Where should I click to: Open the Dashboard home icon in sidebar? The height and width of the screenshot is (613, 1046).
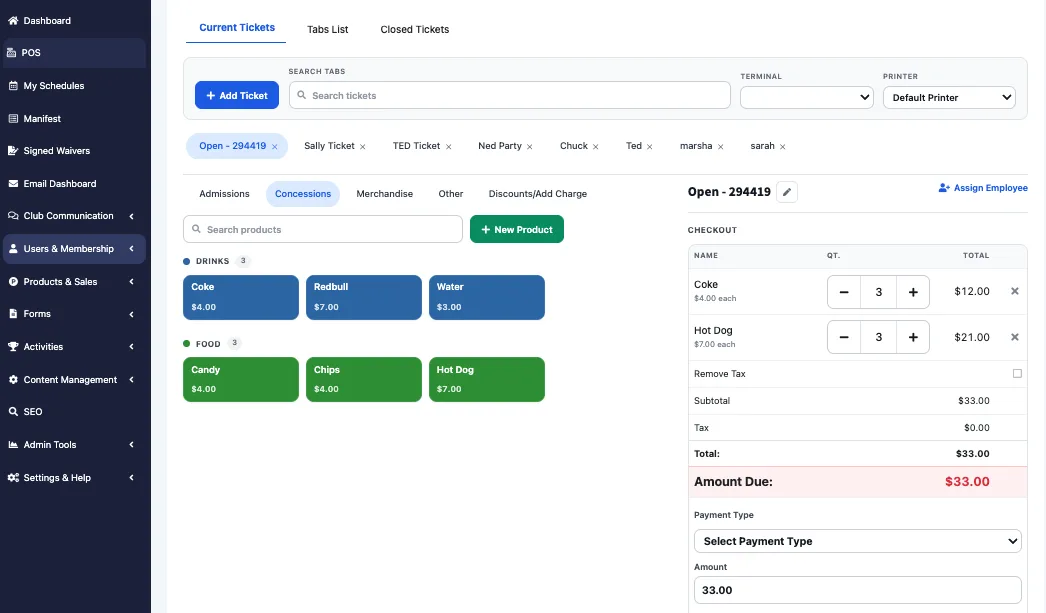pos(13,21)
